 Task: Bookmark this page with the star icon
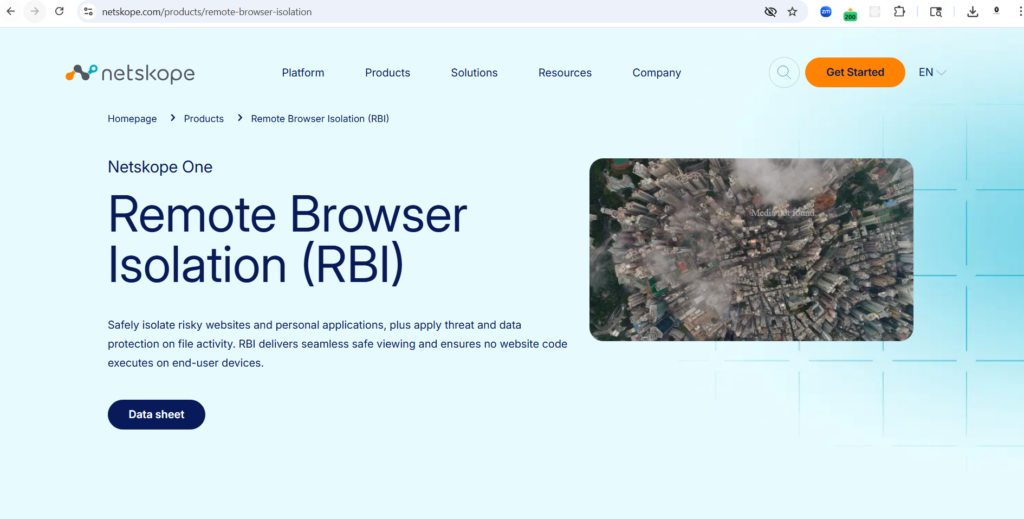[792, 12]
